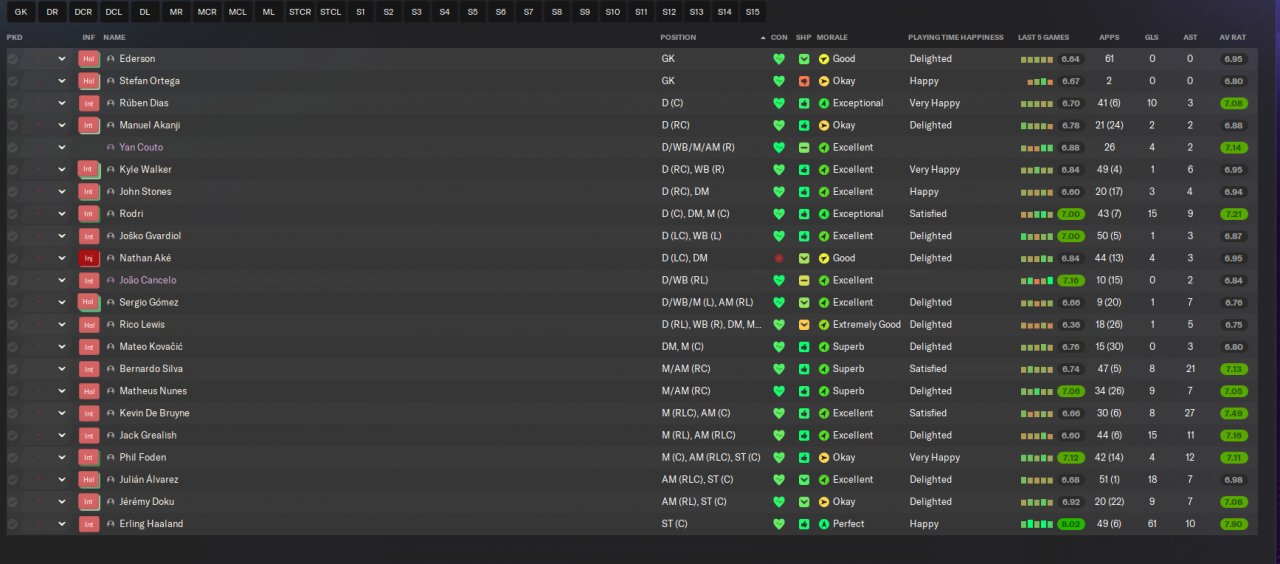Select the S1 substitute slot
Screen dimensions: 1280x564
360,12
